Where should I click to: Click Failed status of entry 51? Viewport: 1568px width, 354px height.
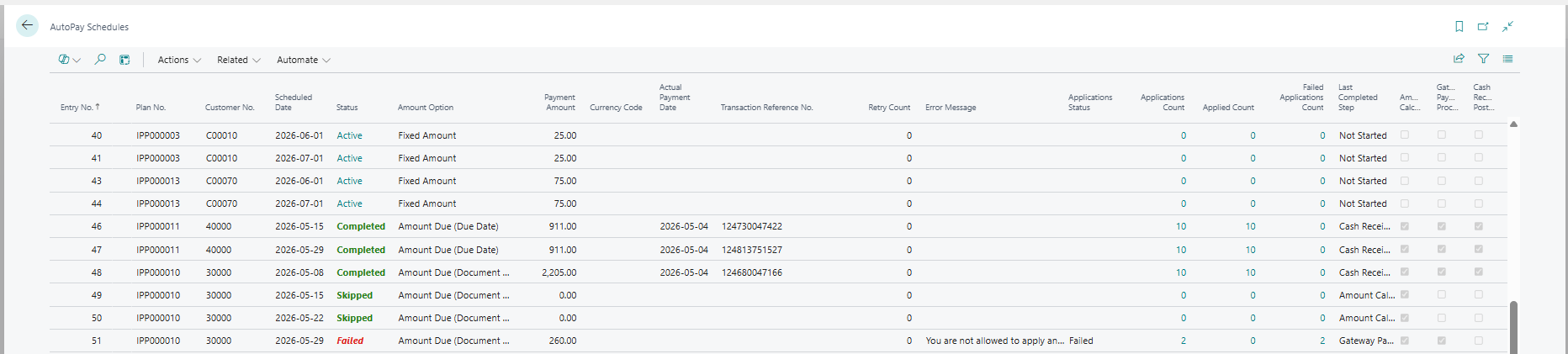click(350, 341)
